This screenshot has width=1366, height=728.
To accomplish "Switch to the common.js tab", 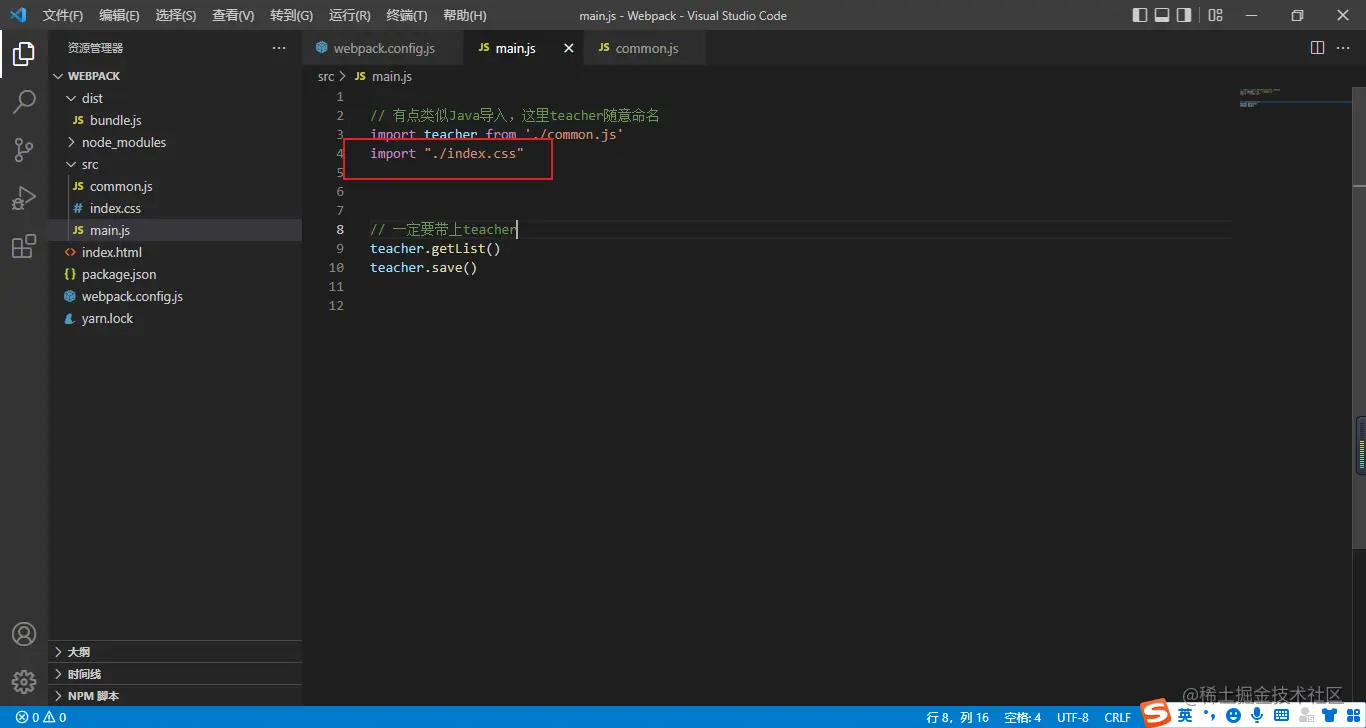I will pos(645,48).
